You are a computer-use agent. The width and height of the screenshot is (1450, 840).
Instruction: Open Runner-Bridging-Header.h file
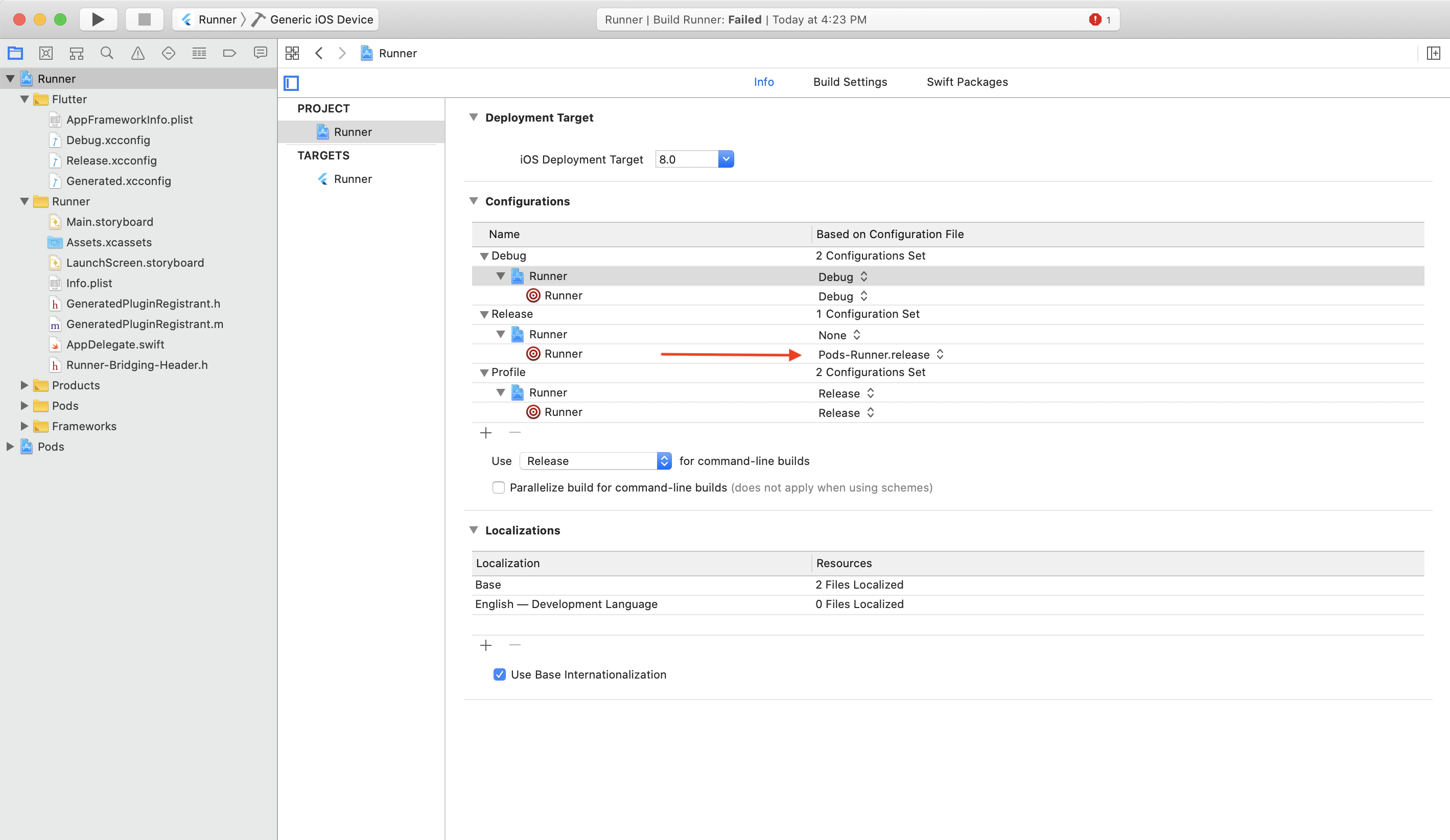(x=137, y=365)
